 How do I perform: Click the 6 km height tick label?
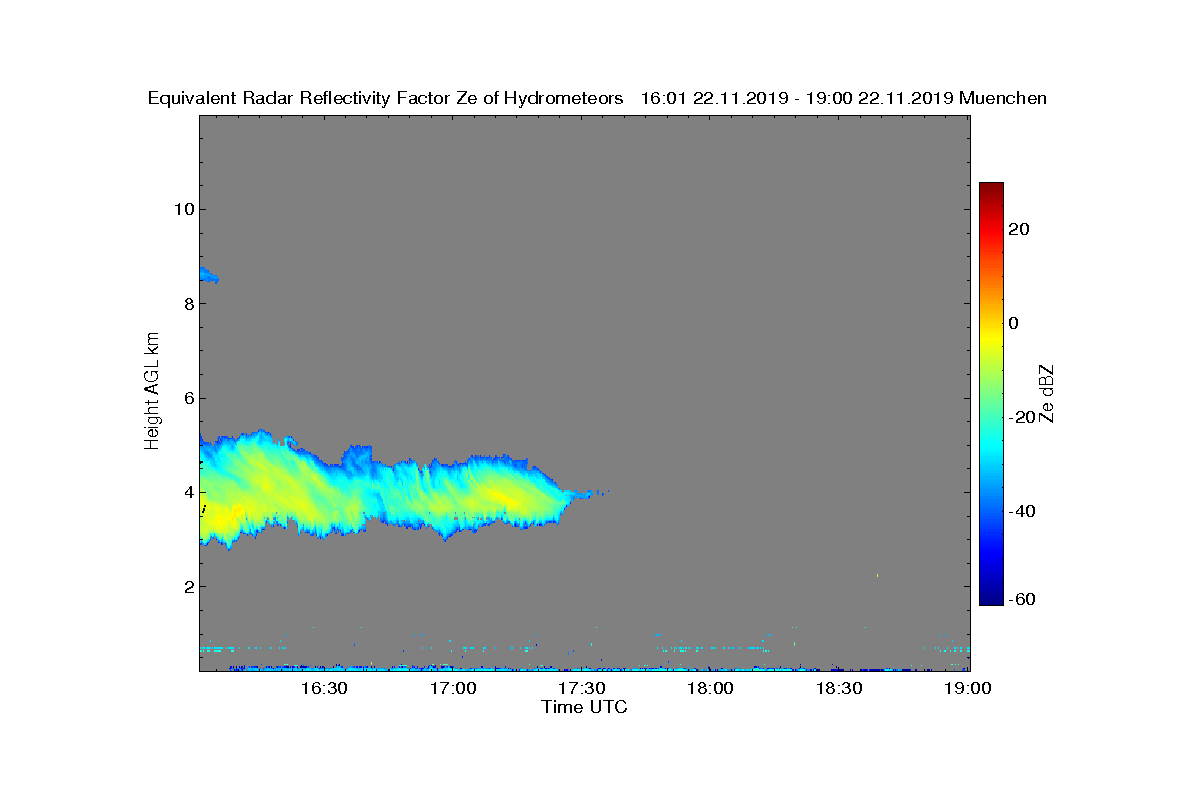coord(187,398)
